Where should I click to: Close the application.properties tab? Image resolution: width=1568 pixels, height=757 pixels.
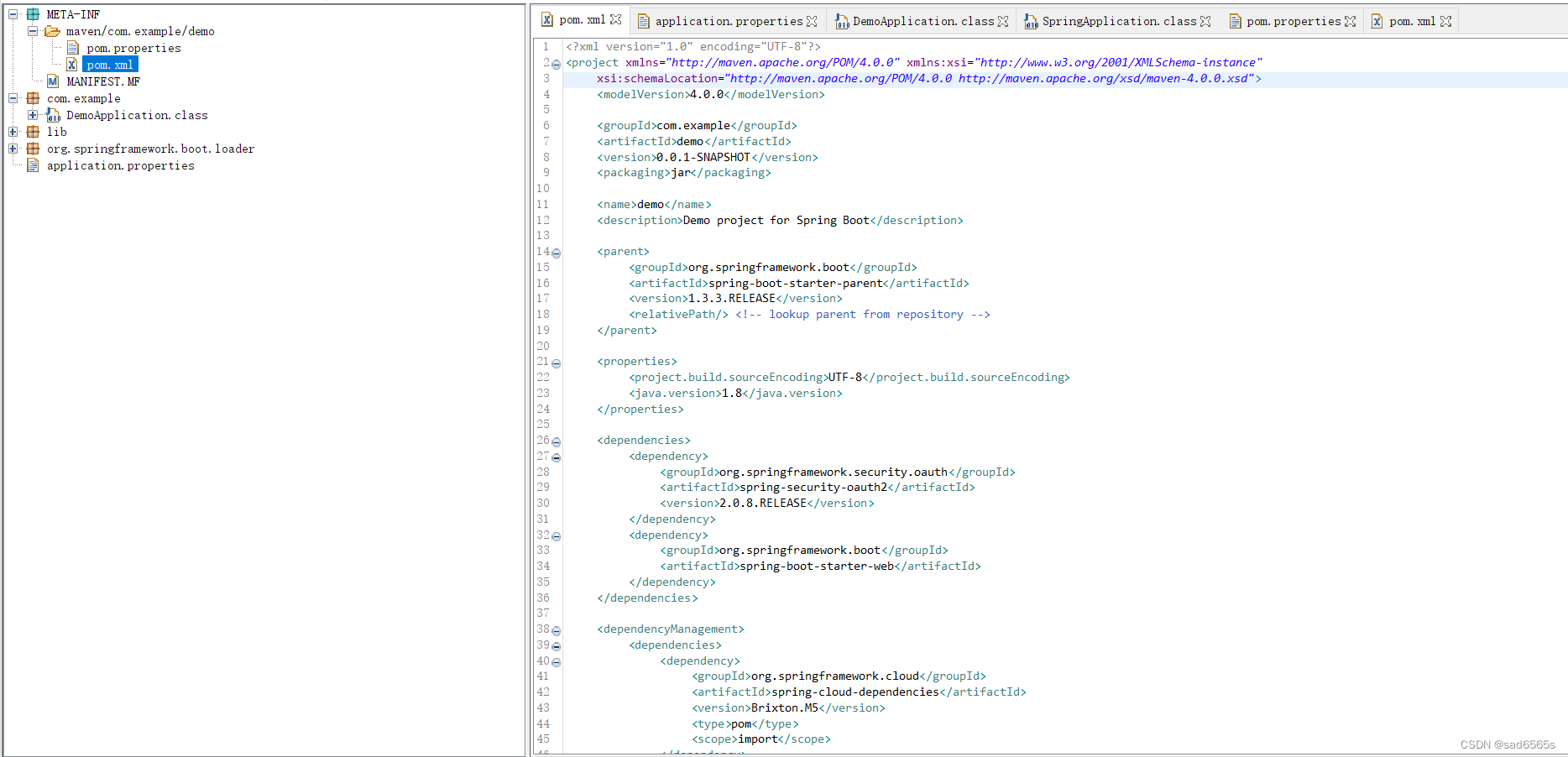click(812, 21)
